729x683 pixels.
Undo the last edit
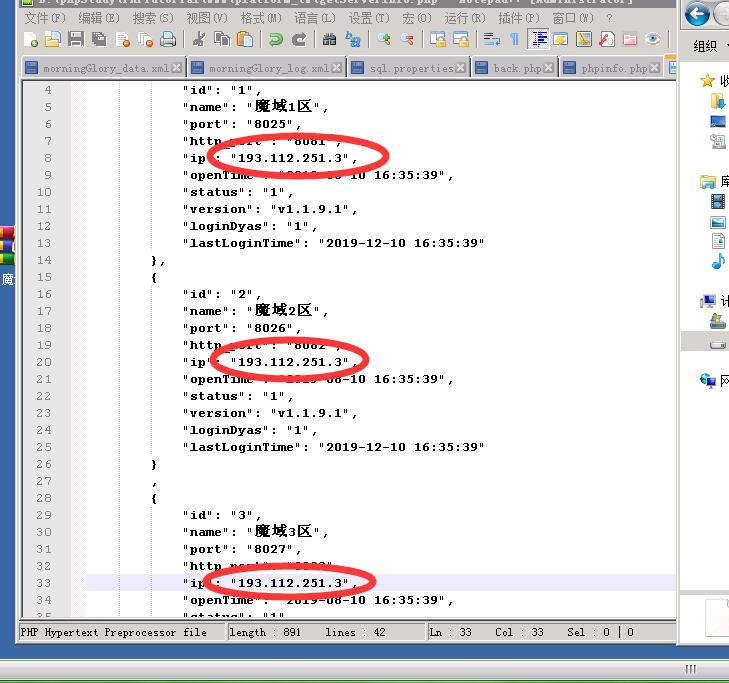[276, 40]
